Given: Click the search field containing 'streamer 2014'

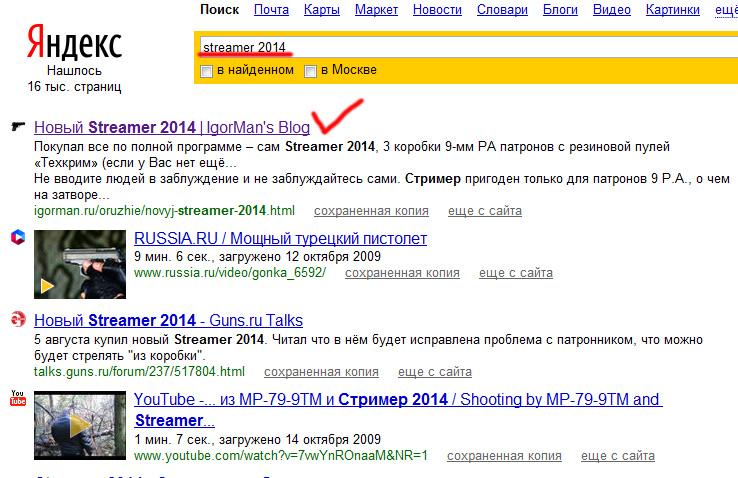Looking at the screenshot, I should pyautogui.click(x=468, y=48).
